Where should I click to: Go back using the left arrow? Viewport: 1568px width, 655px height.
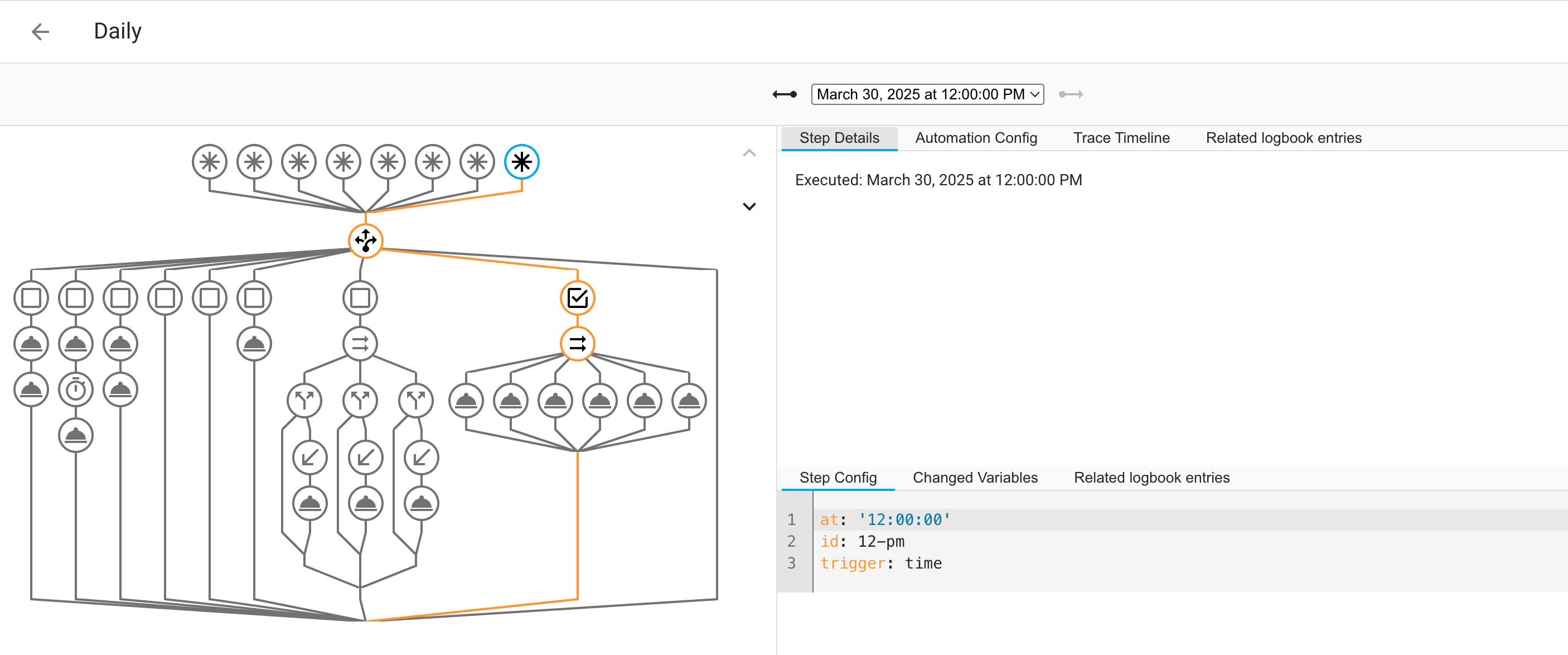(x=40, y=32)
